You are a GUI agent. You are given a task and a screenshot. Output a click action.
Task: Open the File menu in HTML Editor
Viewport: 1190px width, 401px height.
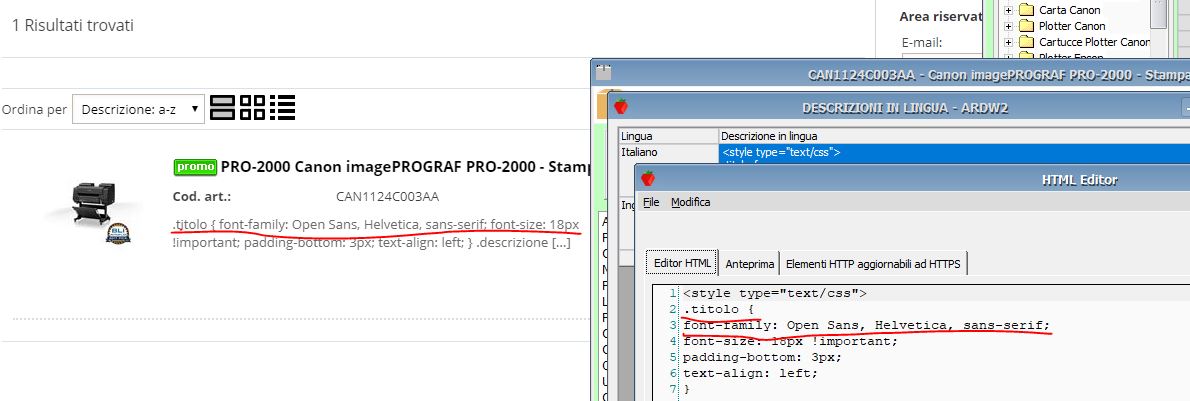tap(651, 202)
